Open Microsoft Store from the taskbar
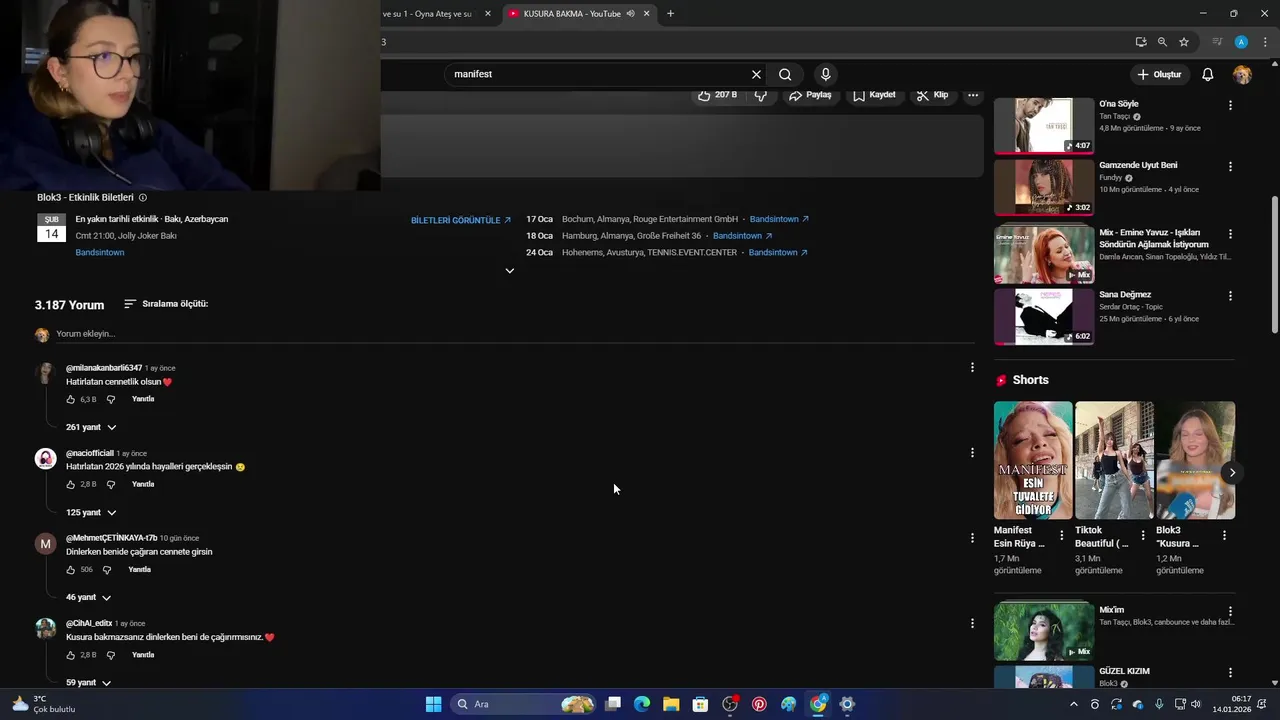The image size is (1280, 720). point(700,704)
